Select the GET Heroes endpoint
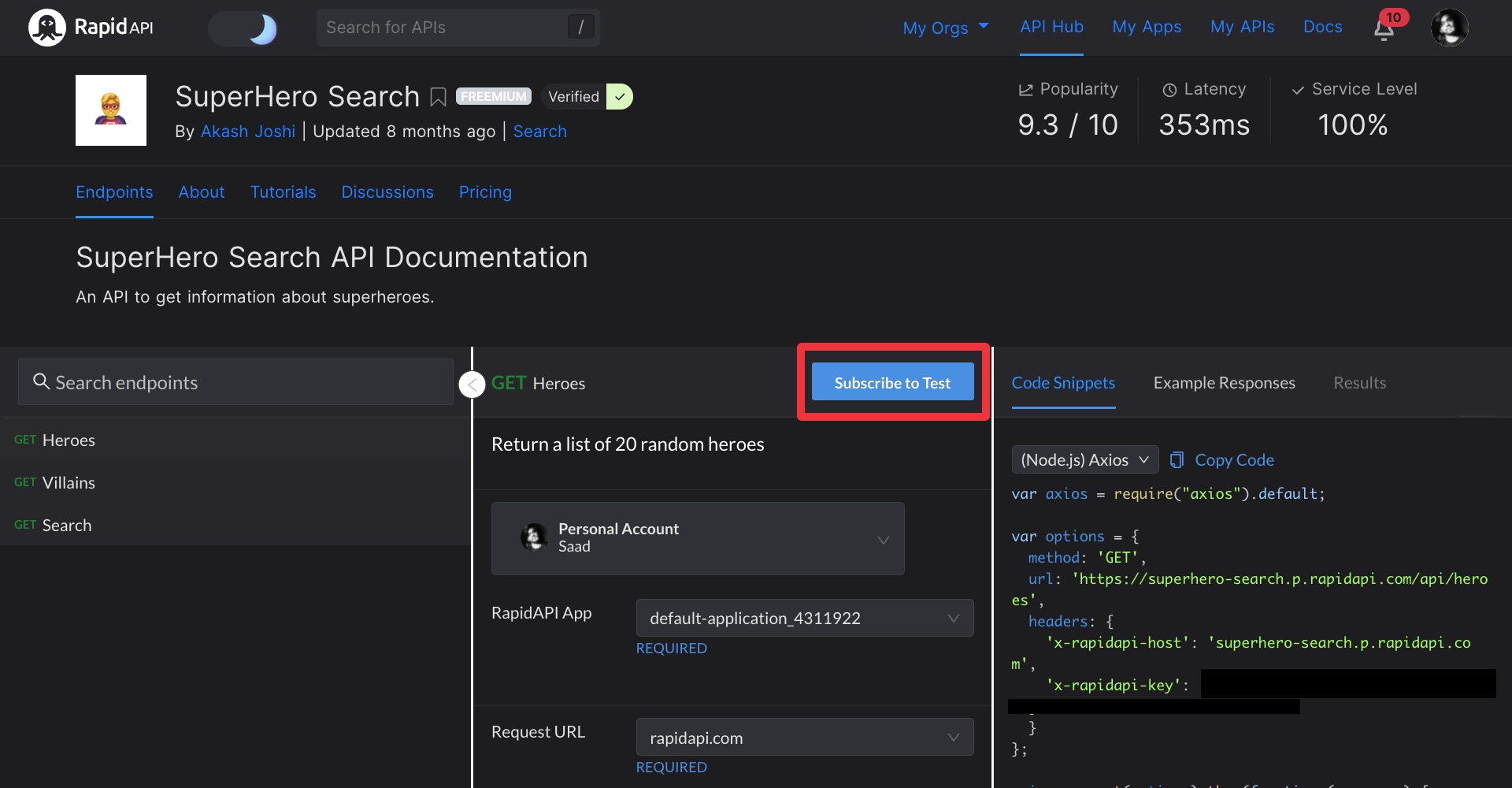The image size is (1512, 788). [x=235, y=440]
